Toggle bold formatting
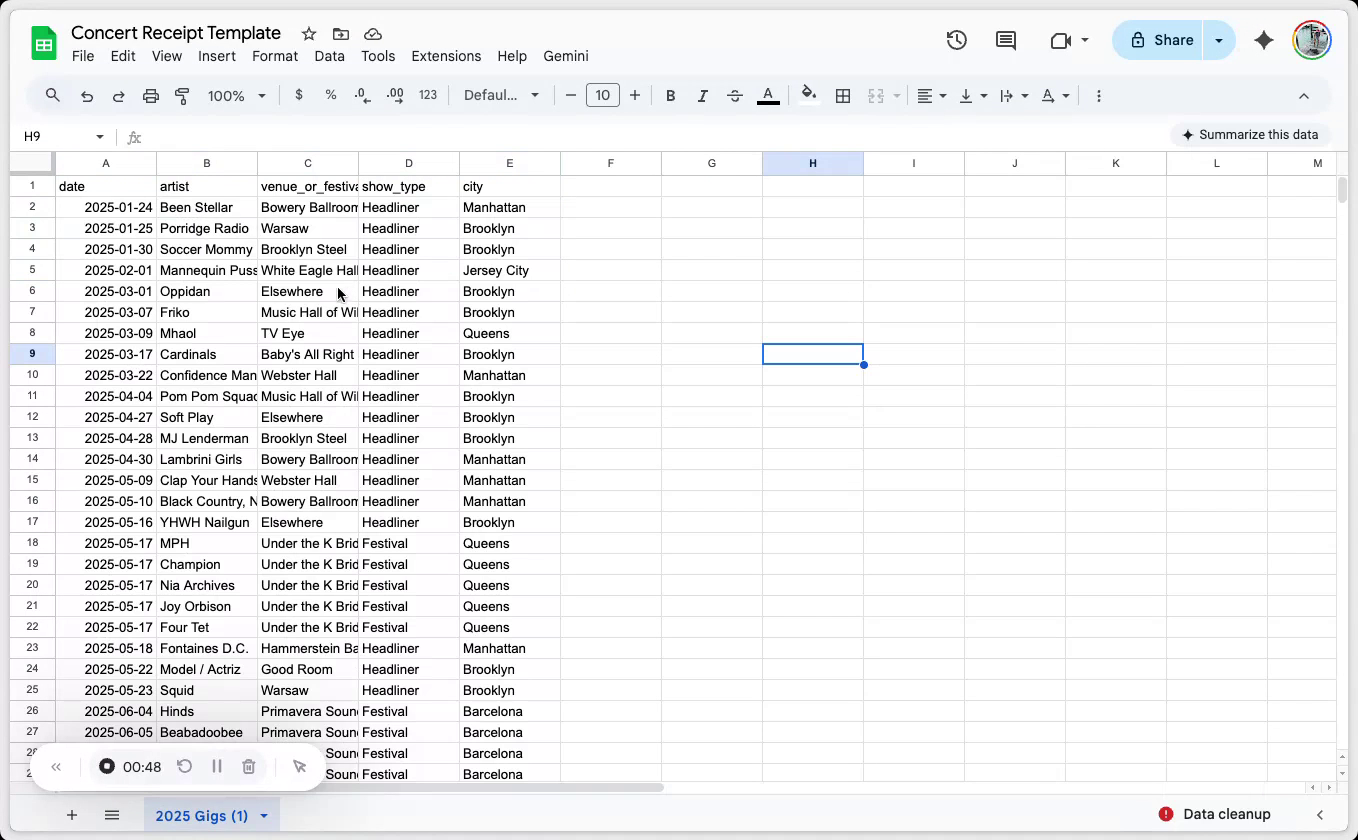 pyautogui.click(x=671, y=96)
